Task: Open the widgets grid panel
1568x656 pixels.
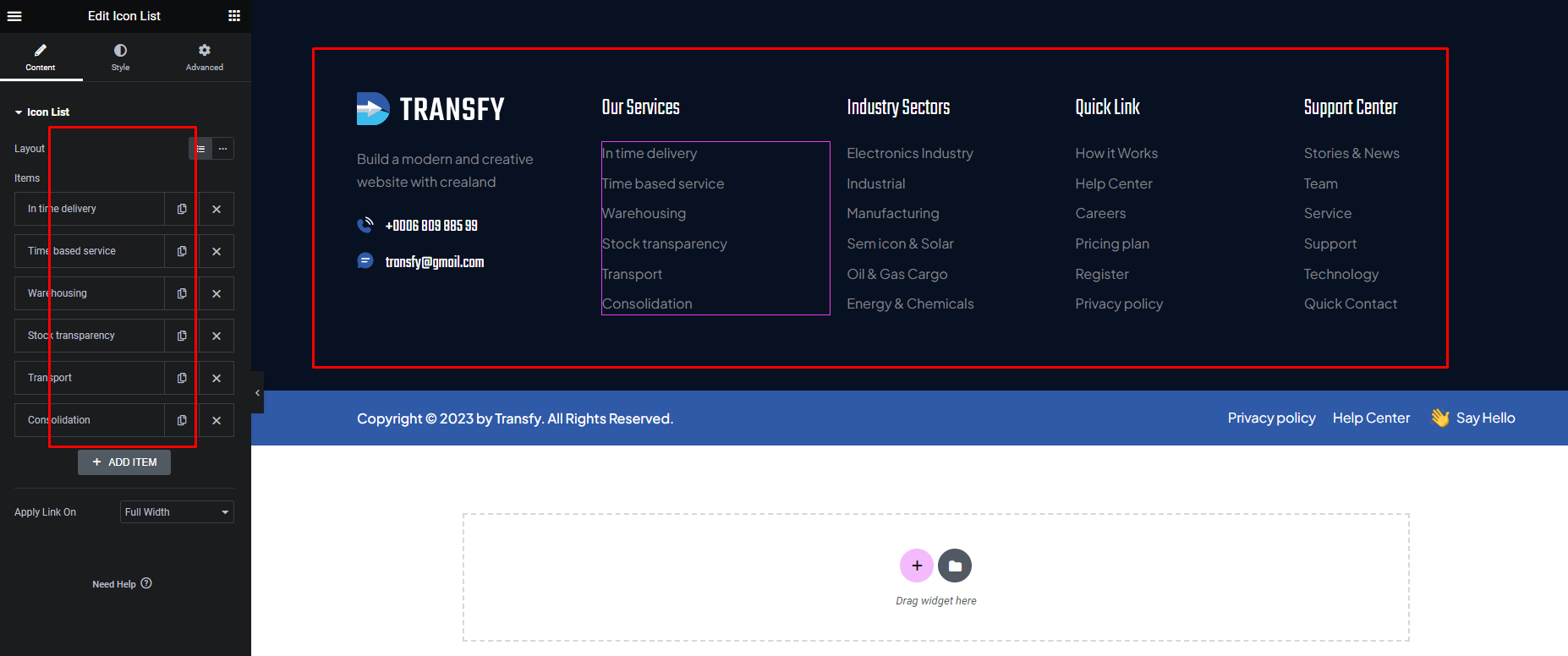Action: click(x=234, y=16)
